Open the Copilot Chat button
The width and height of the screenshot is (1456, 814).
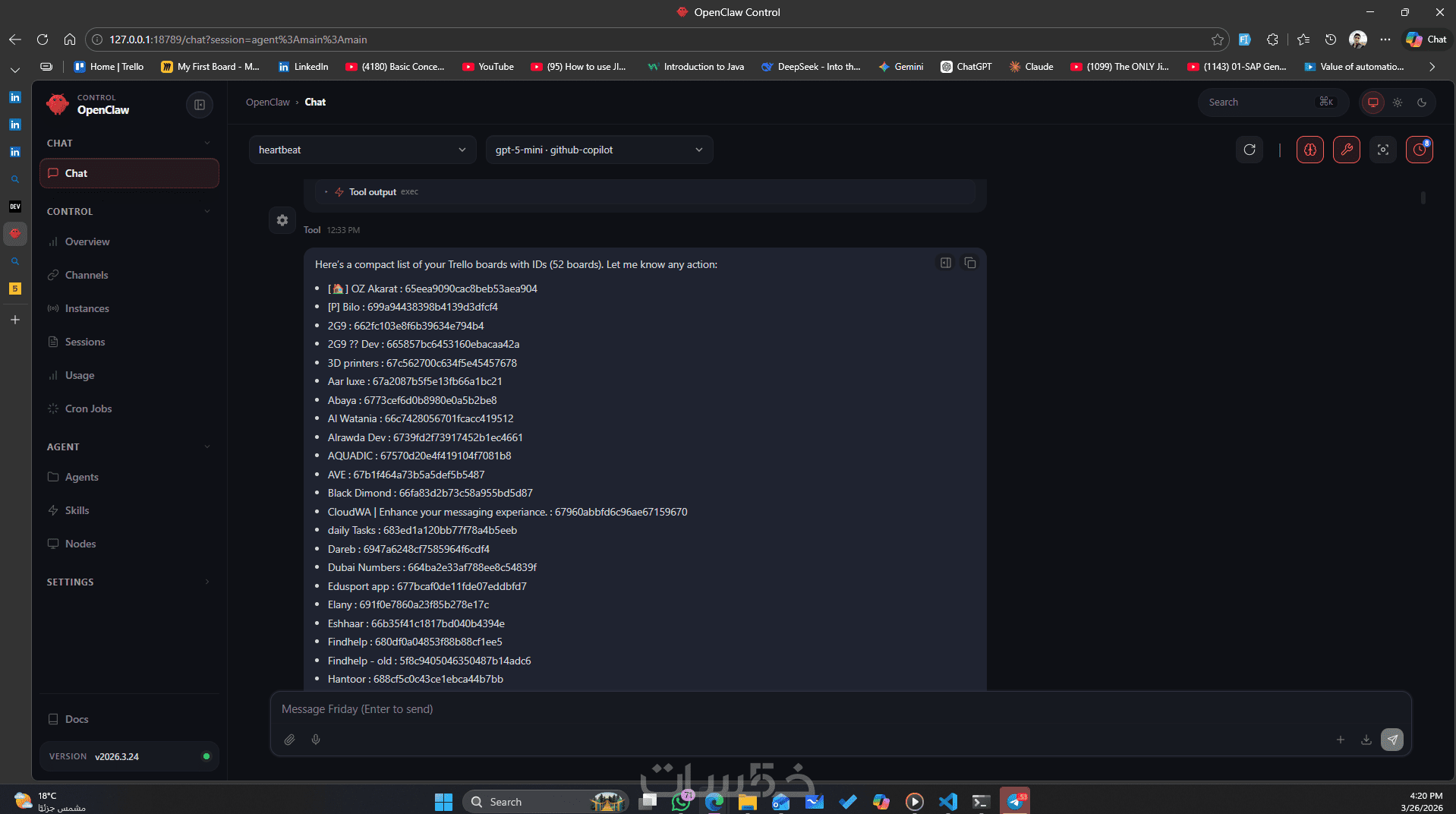pos(1426,39)
